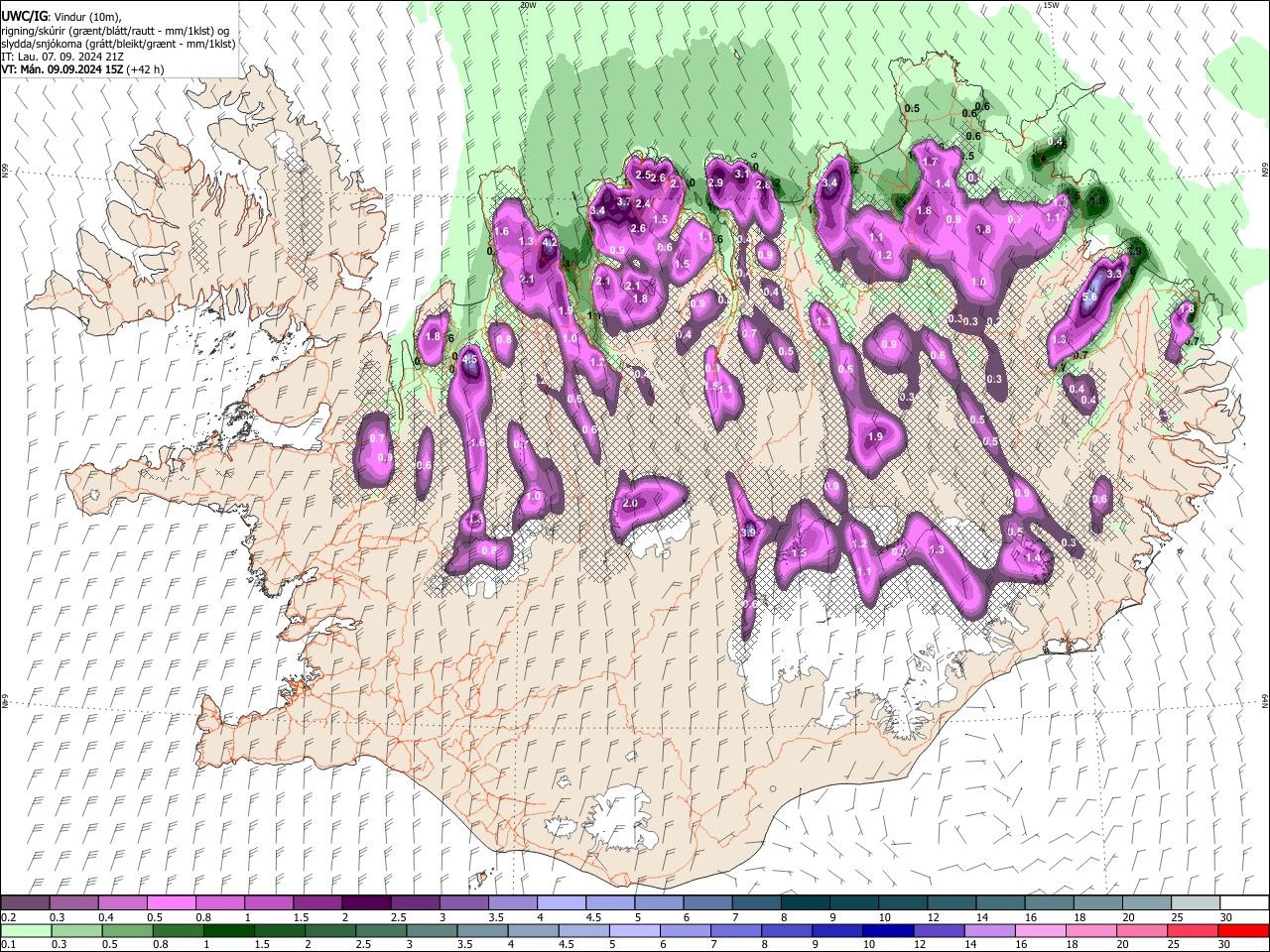
Task: Click the 20W longitude label
Action: pos(528,5)
